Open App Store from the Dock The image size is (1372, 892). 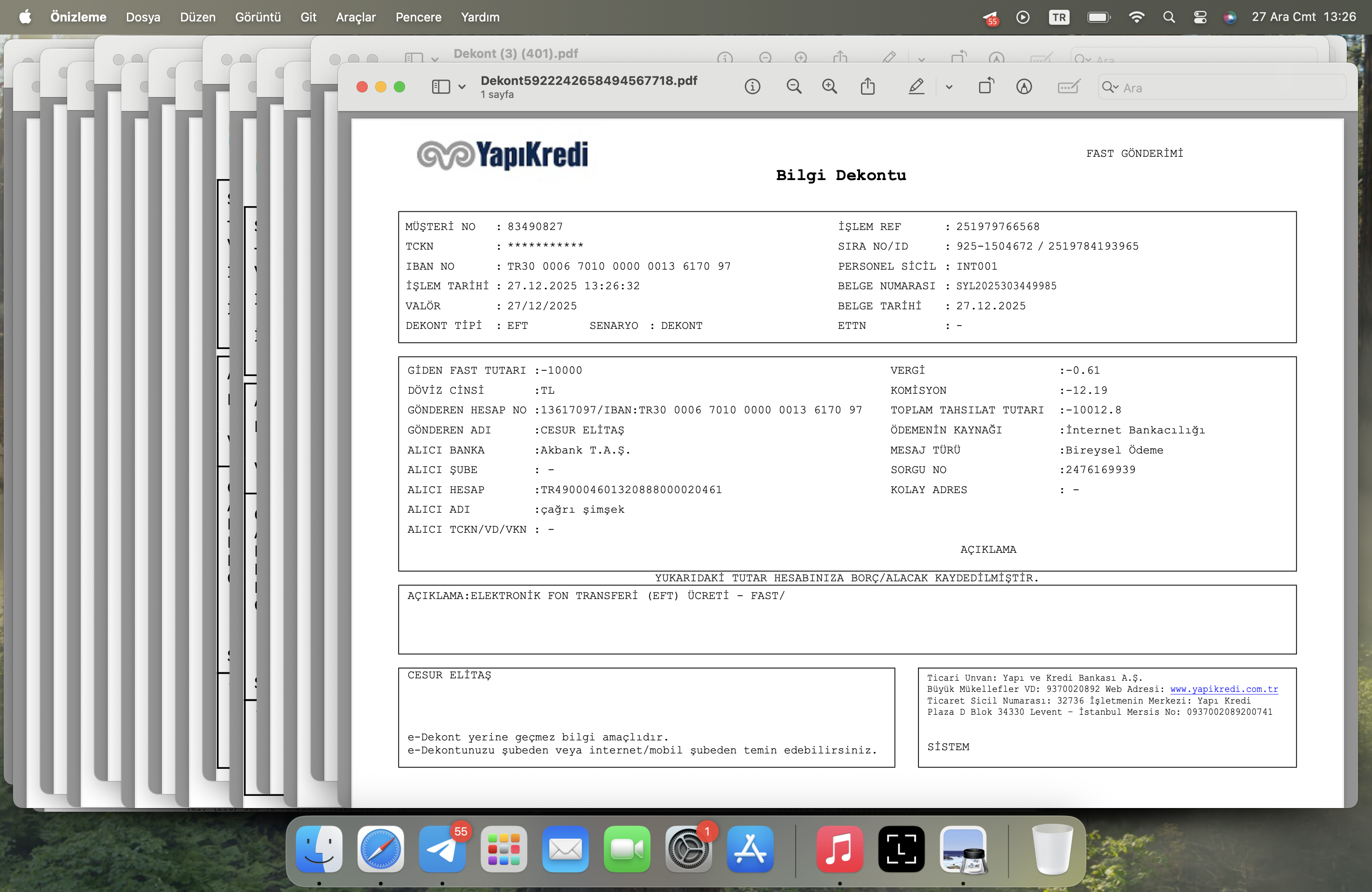click(750, 849)
